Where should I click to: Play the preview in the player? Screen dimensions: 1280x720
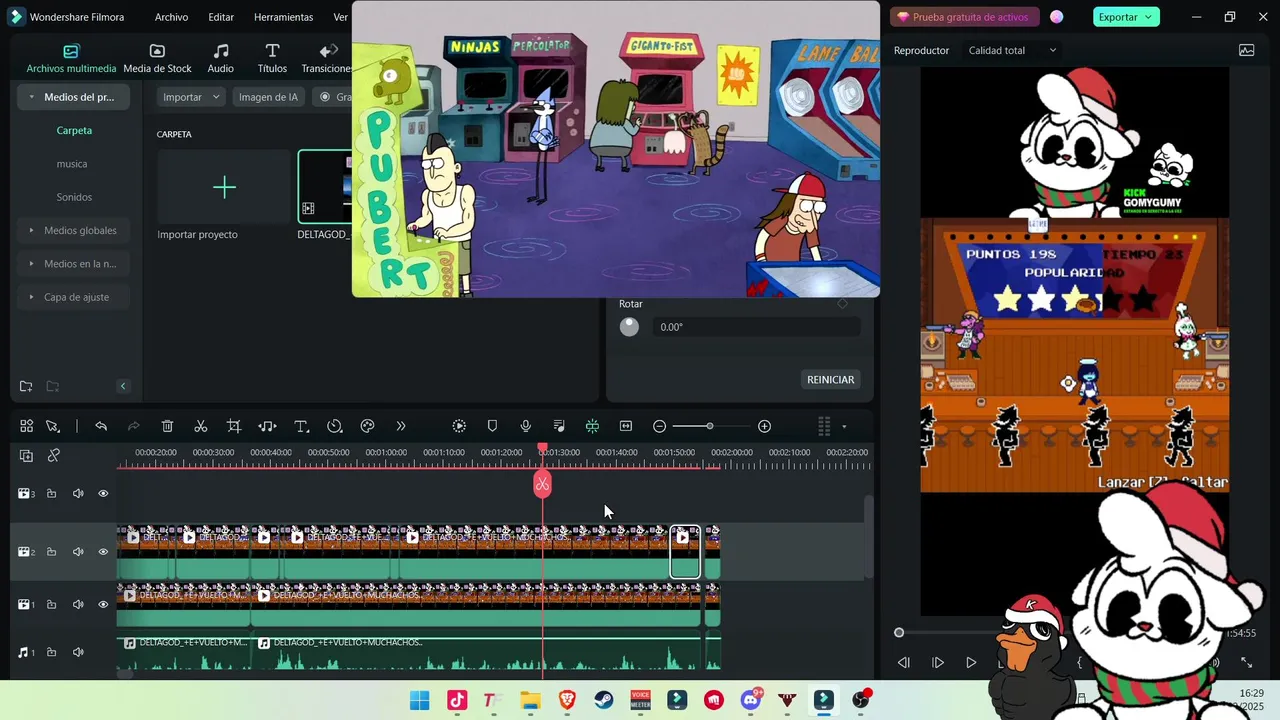tap(970, 662)
